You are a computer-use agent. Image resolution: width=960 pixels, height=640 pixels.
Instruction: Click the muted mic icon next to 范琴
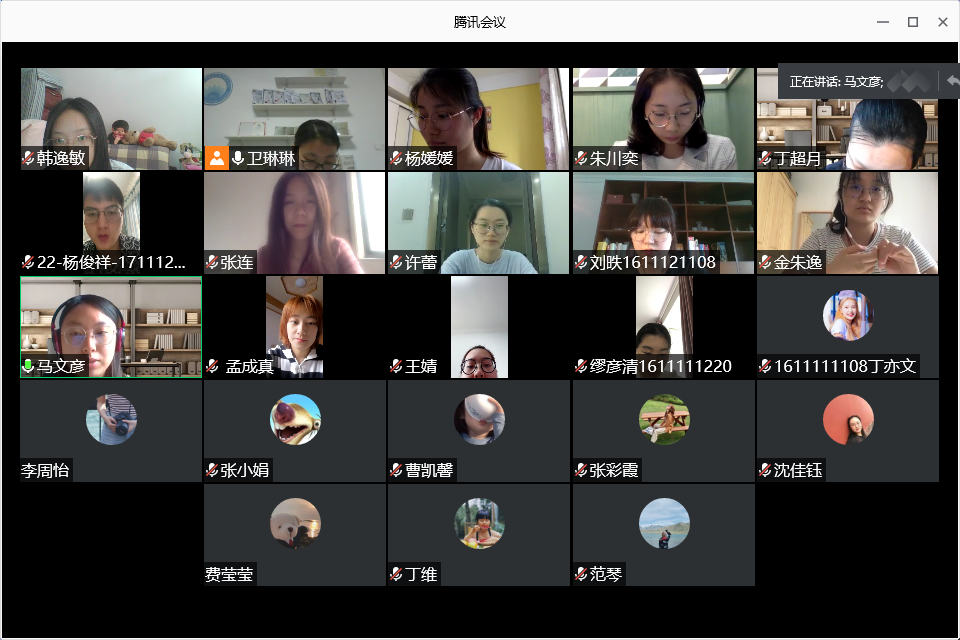pos(580,574)
